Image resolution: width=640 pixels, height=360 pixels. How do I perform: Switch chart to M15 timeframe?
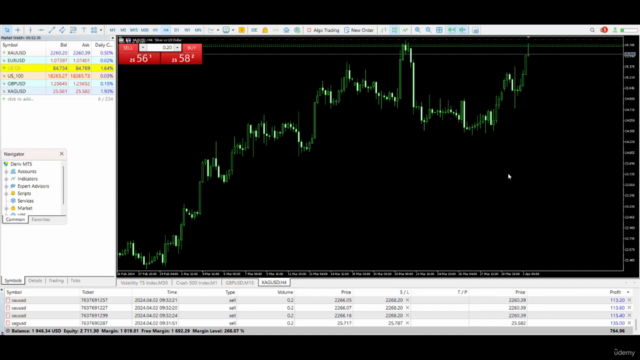pyautogui.click(x=133, y=30)
